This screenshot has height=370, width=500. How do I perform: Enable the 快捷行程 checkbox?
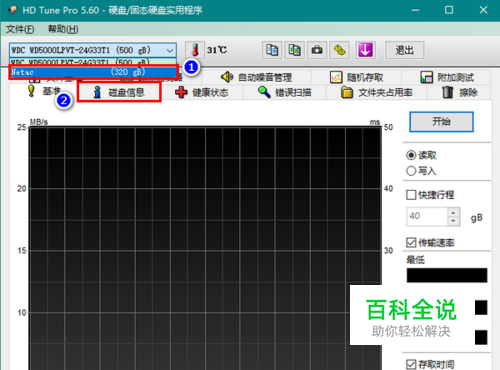(x=411, y=195)
